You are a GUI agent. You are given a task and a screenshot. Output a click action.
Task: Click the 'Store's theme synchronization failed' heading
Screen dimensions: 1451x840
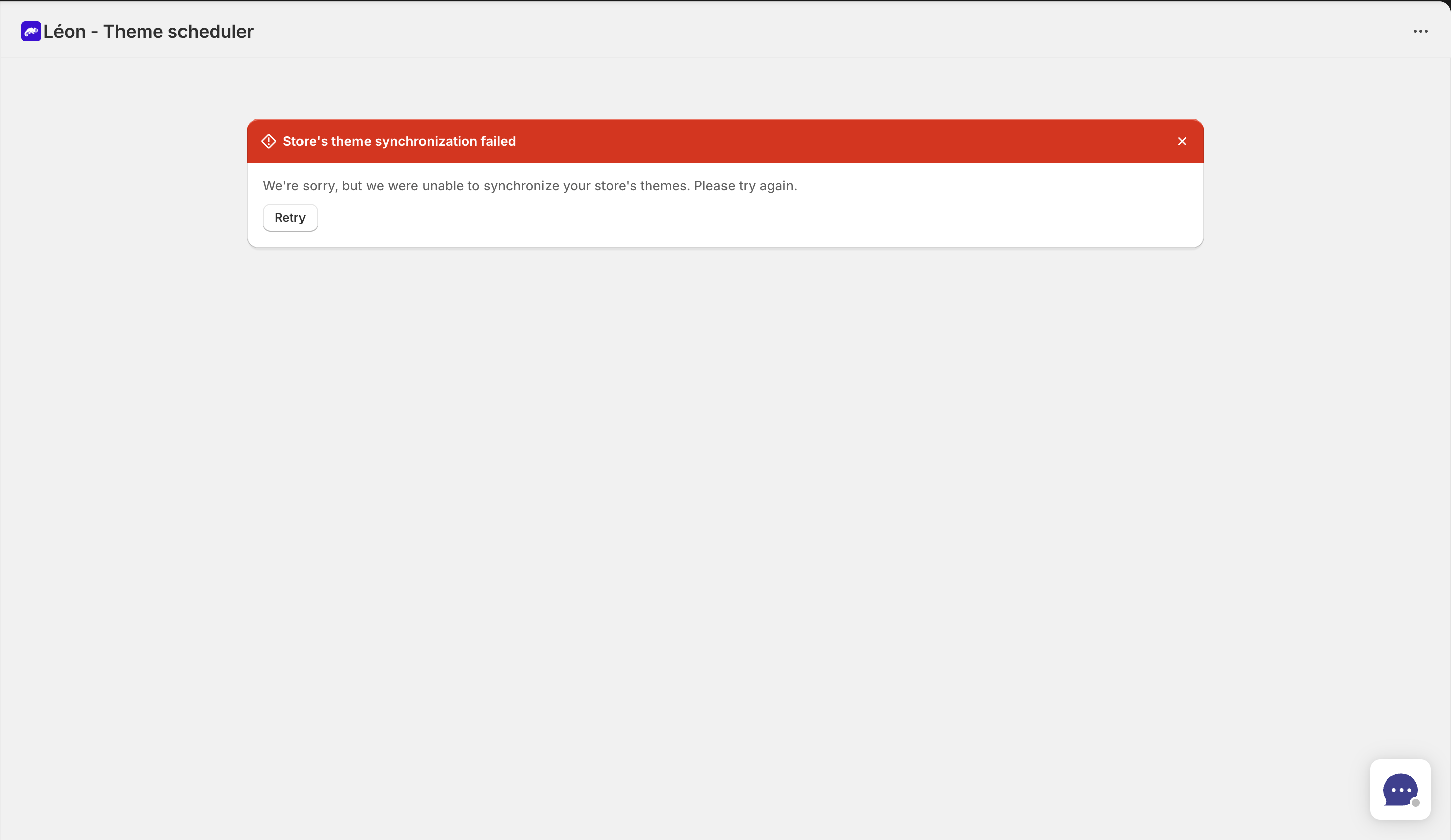pyautogui.click(x=399, y=142)
